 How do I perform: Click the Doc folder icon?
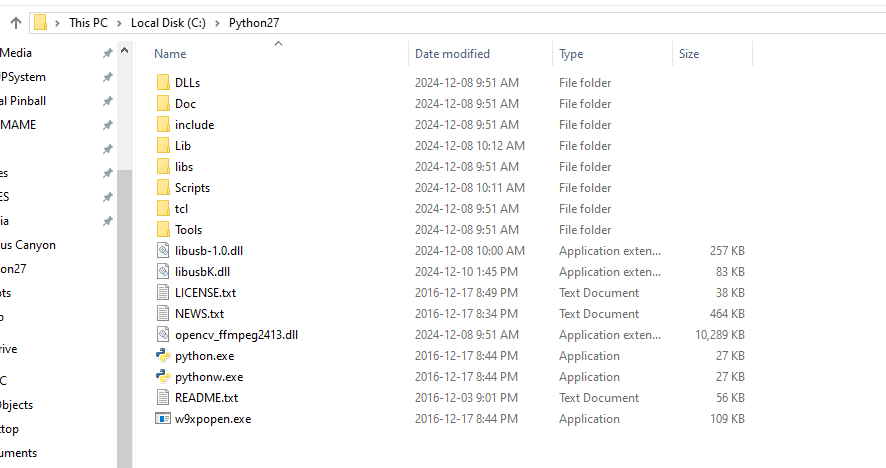(x=163, y=103)
